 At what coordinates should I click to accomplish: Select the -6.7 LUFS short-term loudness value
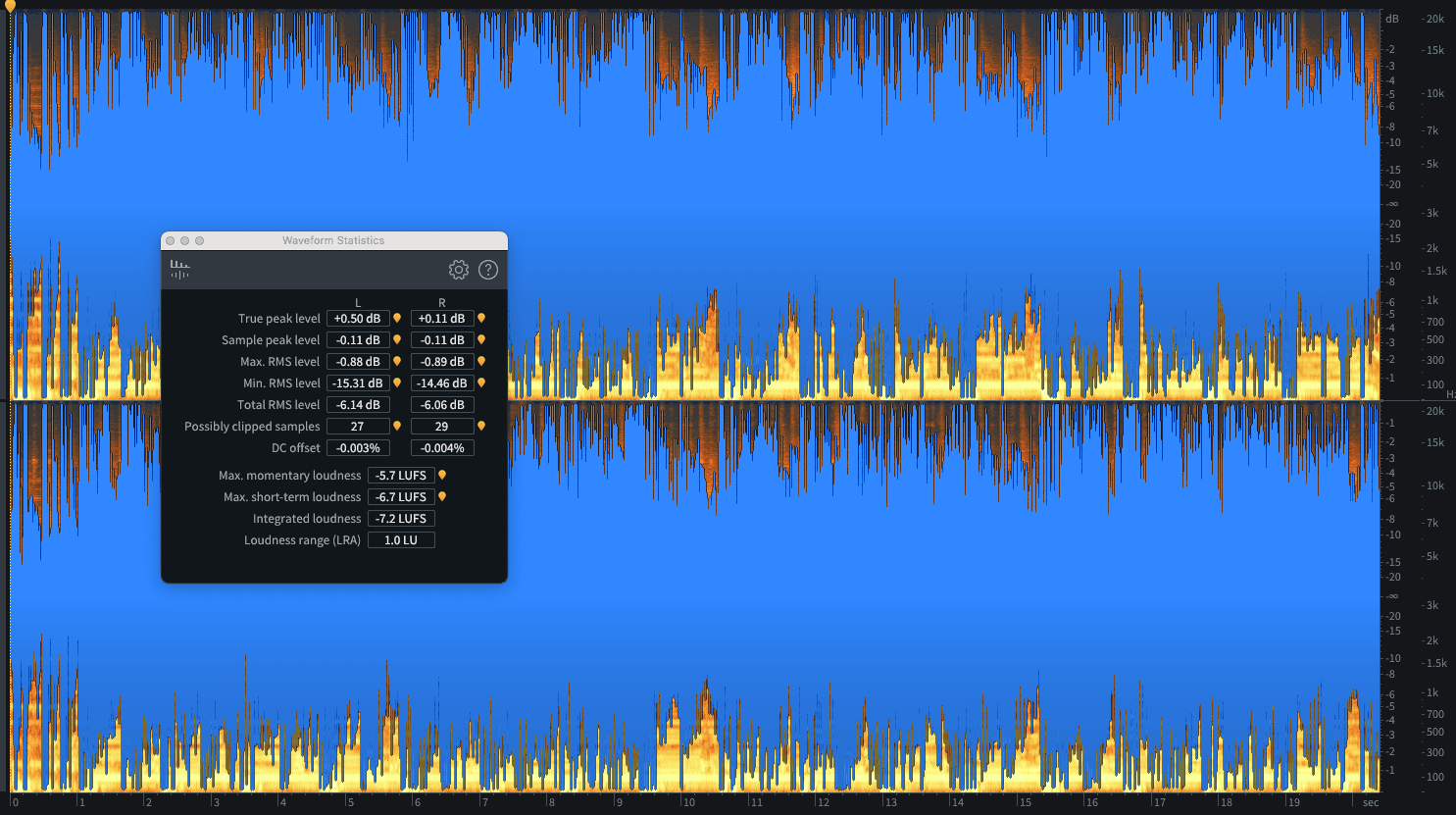click(x=401, y=497)
